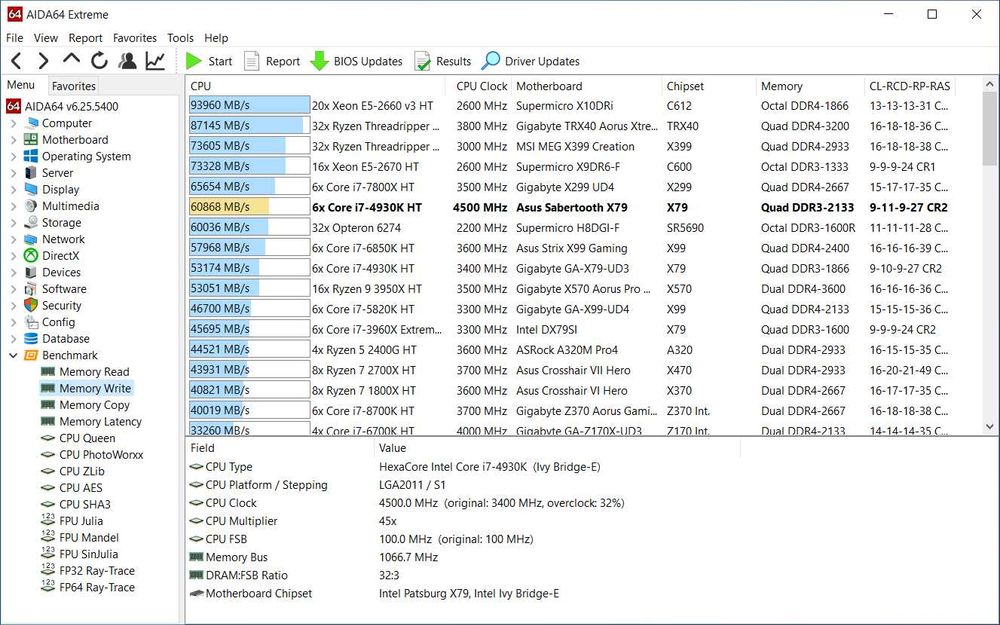Image resolution: width=1000 pixels, height=625 pixels.
Task: Select the AIDA64 v6.25.5400 root item
Action: 62,107
